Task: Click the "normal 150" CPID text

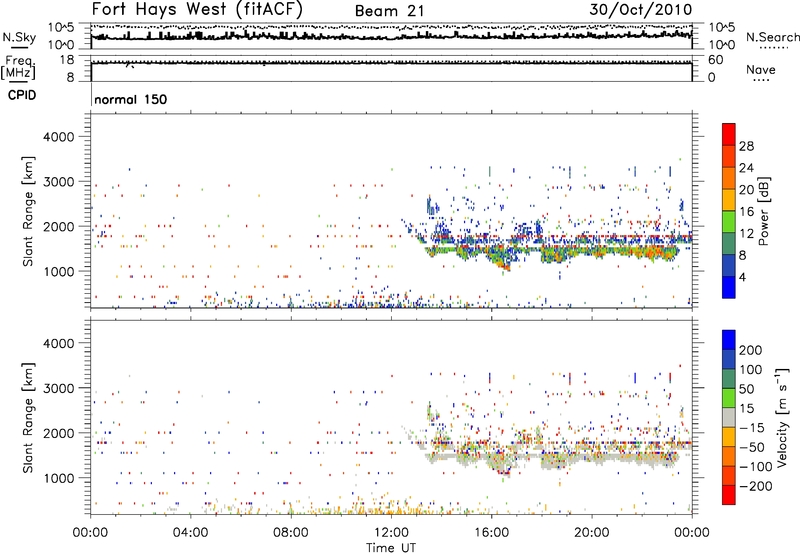Action: tap(131, 99)
